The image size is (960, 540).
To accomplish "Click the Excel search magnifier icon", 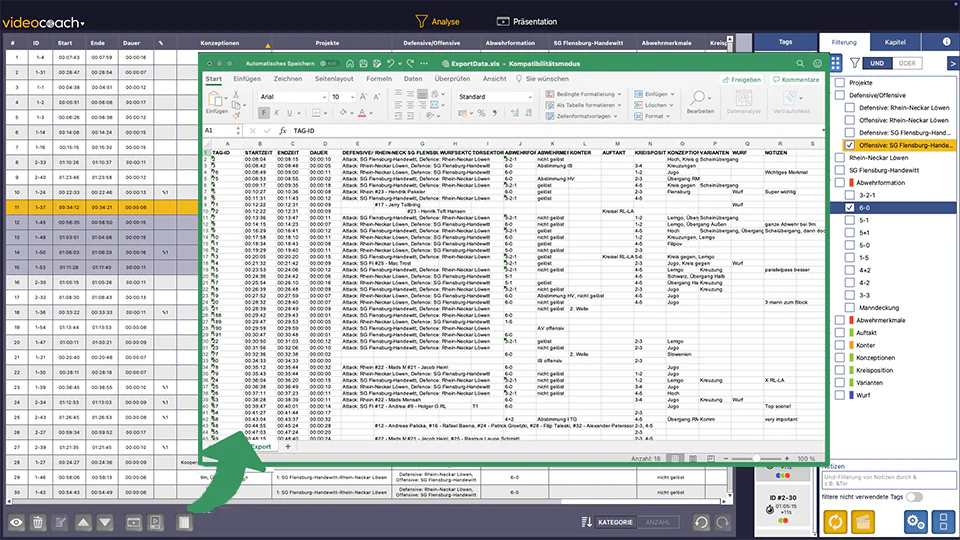I will 800,63.
